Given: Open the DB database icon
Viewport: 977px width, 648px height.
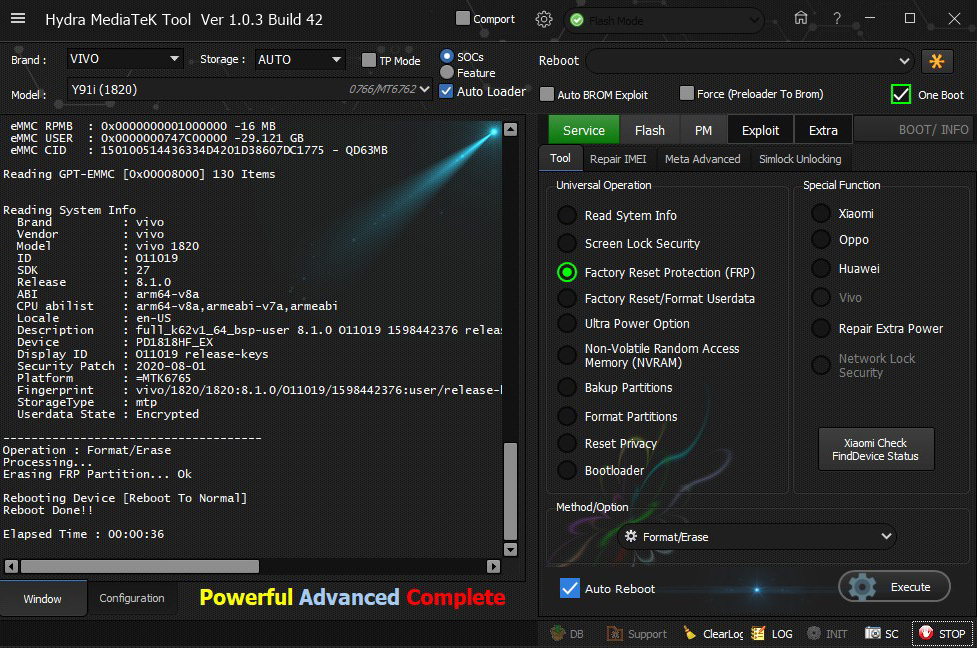Looking at the screenshot, I should click(558, 633).
